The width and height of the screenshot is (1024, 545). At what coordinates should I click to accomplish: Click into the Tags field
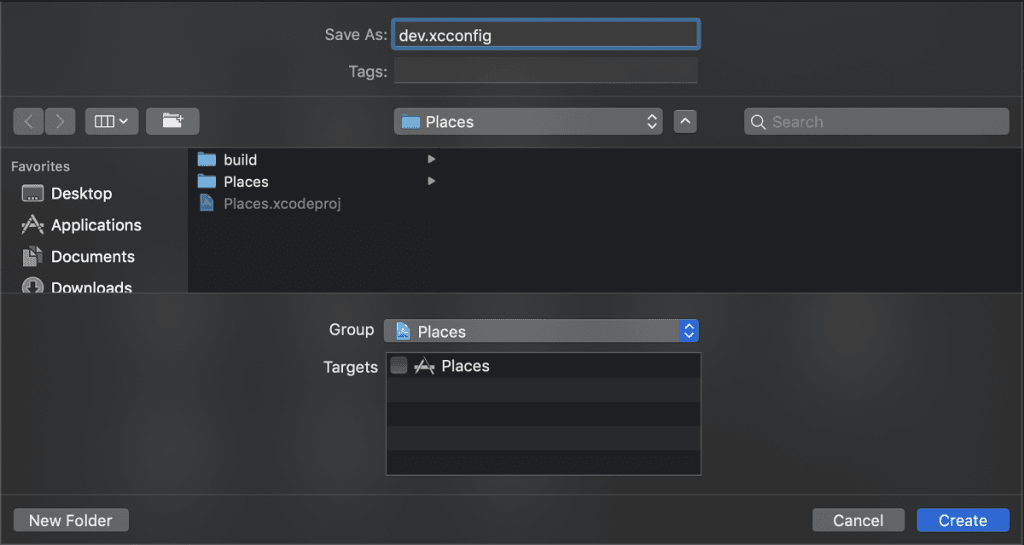coord(546,70)
